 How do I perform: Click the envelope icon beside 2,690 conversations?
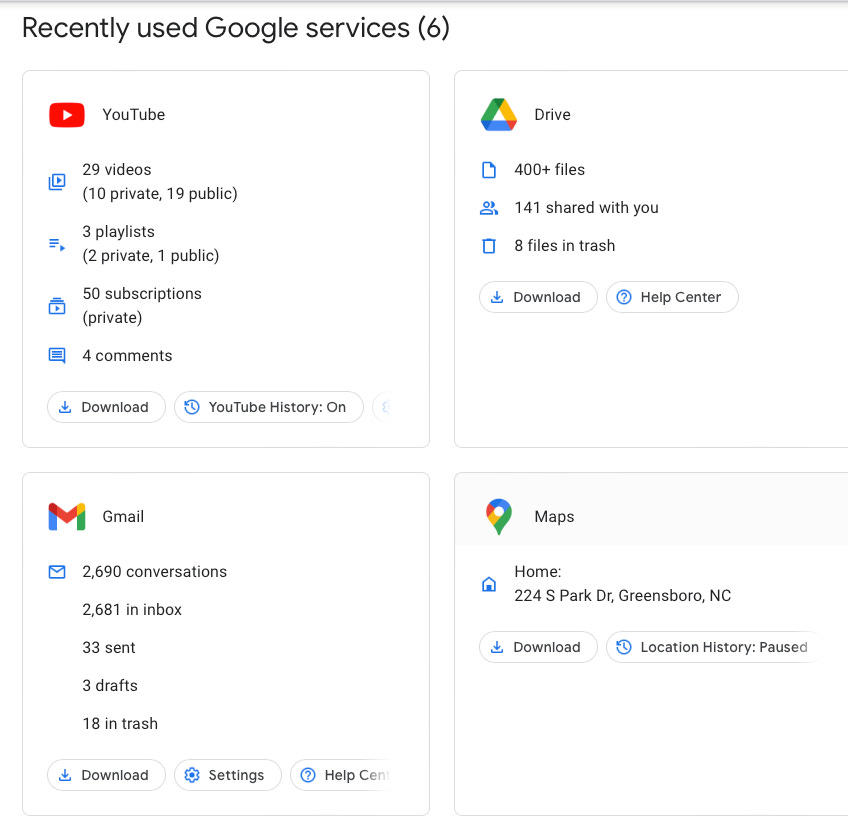pos(57,572)
